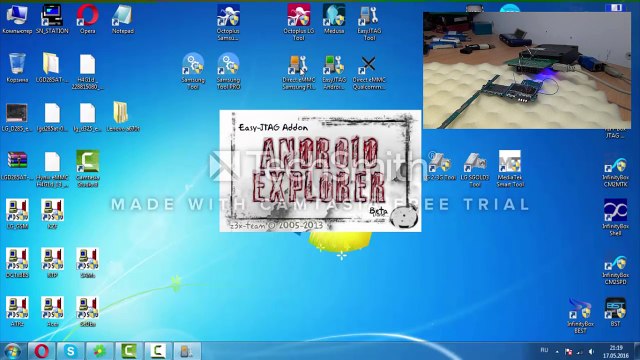Open the Samsung Tool PRO shortcut
The width and height of the screenshot is (640, 360).
228,71
